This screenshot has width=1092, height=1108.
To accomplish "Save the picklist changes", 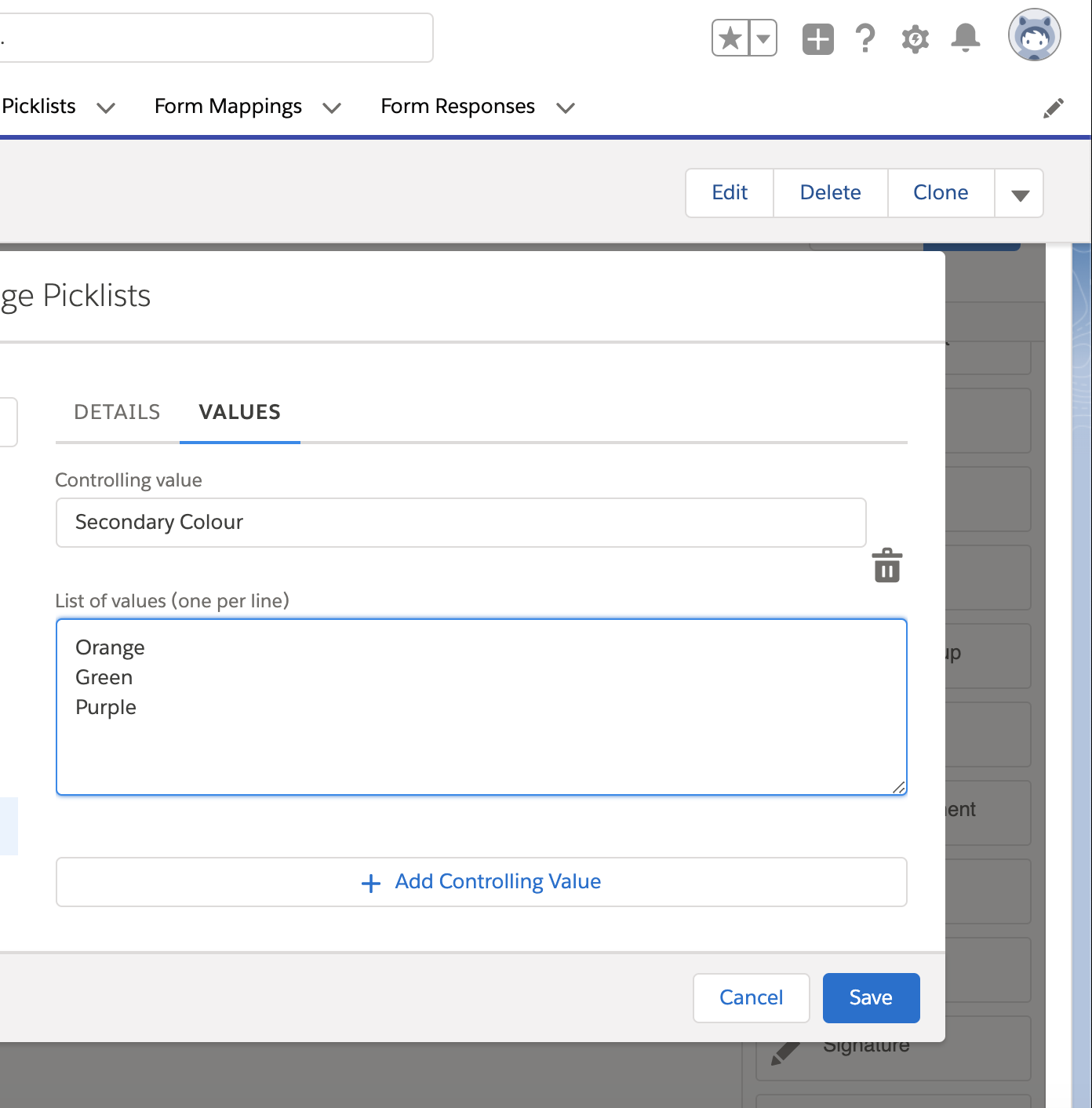I will 870,997.
